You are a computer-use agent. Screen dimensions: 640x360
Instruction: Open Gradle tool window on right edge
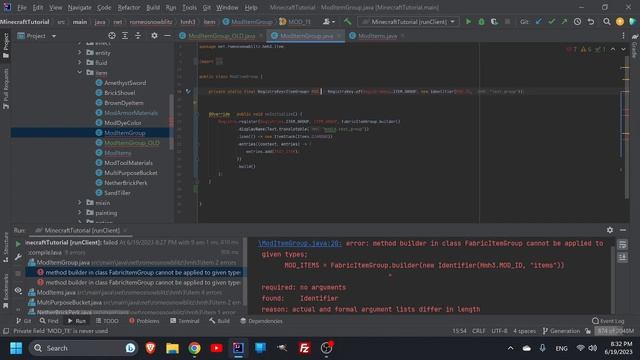[x=635, y=46]
